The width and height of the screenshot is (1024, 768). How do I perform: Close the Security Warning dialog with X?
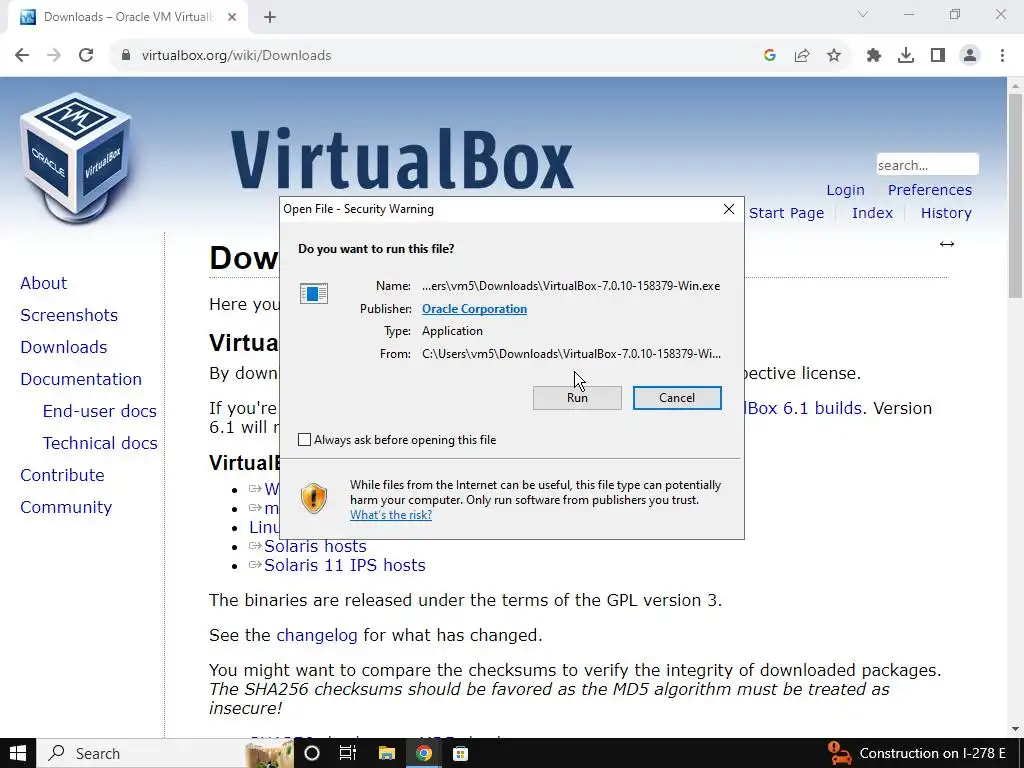click(729, 209)
